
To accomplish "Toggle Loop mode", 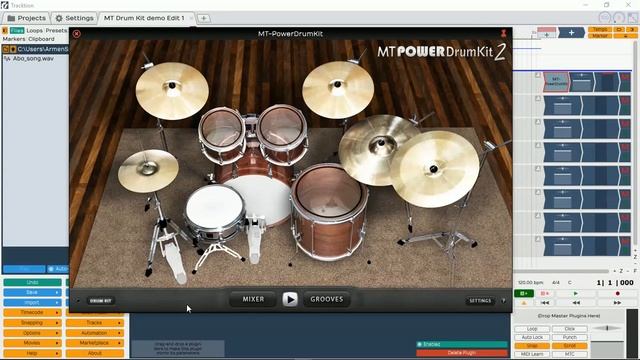I will point(532,329).
